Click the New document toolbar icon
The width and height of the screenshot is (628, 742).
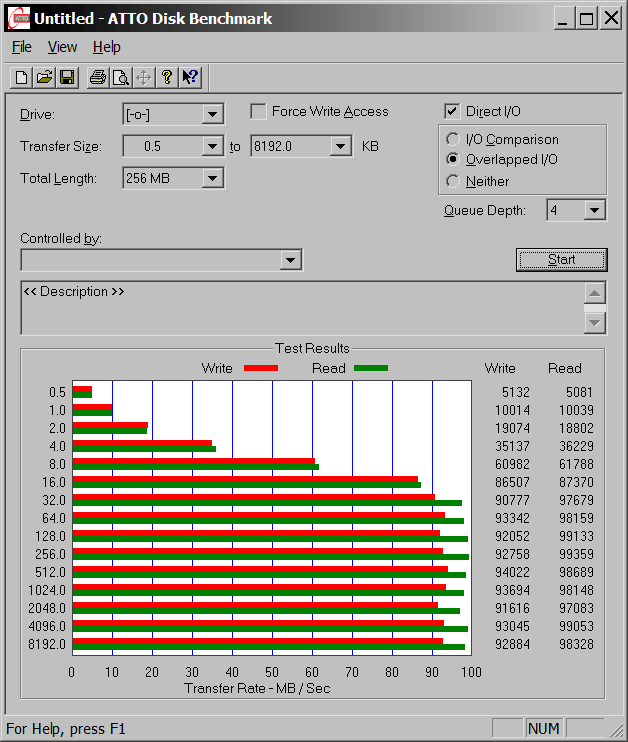(21, 77)
